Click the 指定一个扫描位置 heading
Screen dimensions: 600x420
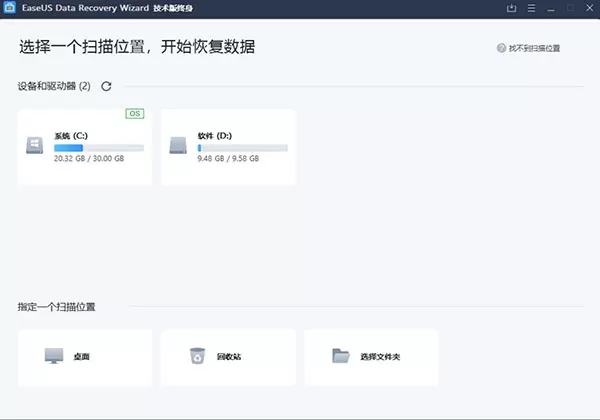coord(56,307)
